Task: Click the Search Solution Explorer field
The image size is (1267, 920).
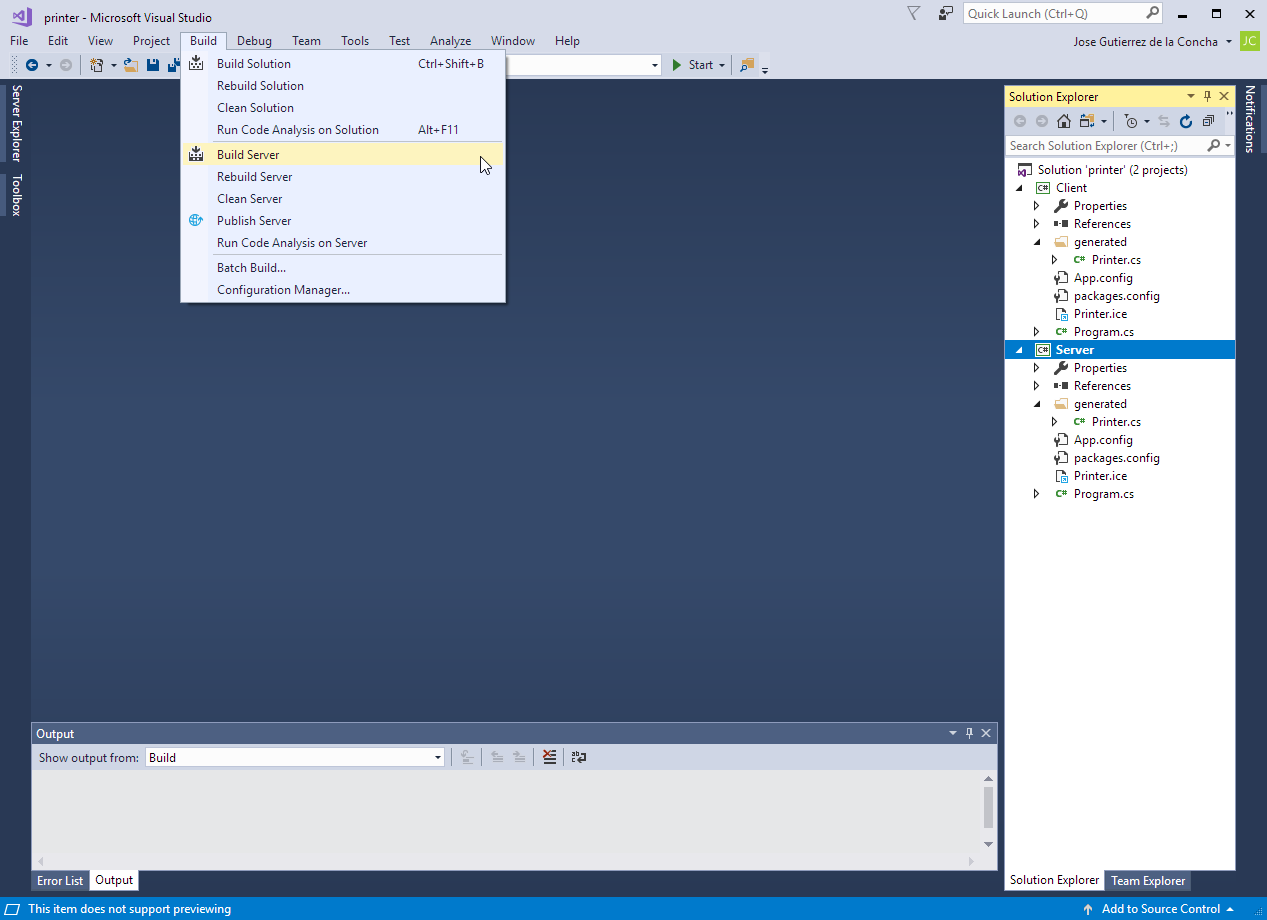Action: [x=1105, y=146]
